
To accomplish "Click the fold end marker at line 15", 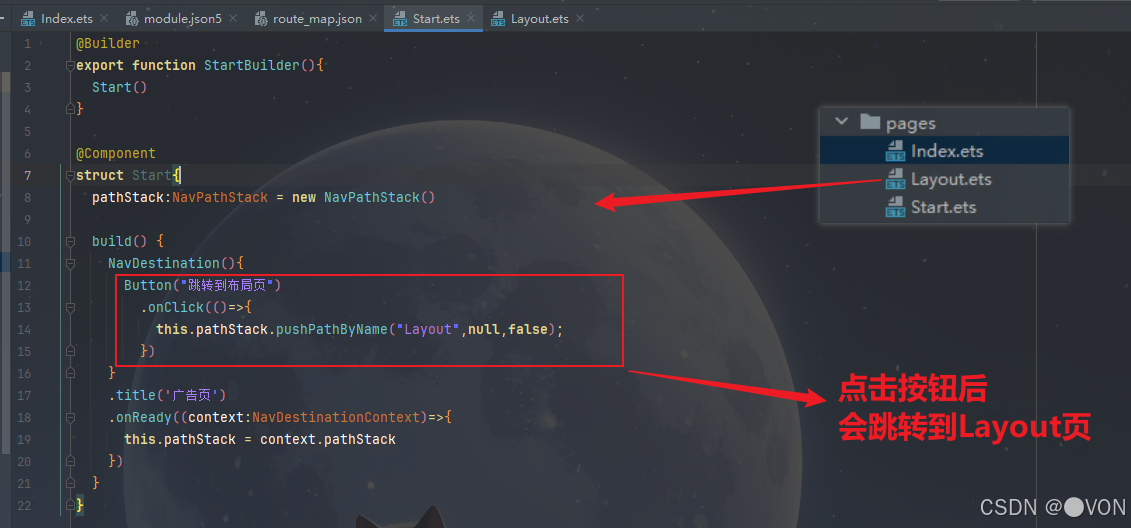I will pos(70,351).
